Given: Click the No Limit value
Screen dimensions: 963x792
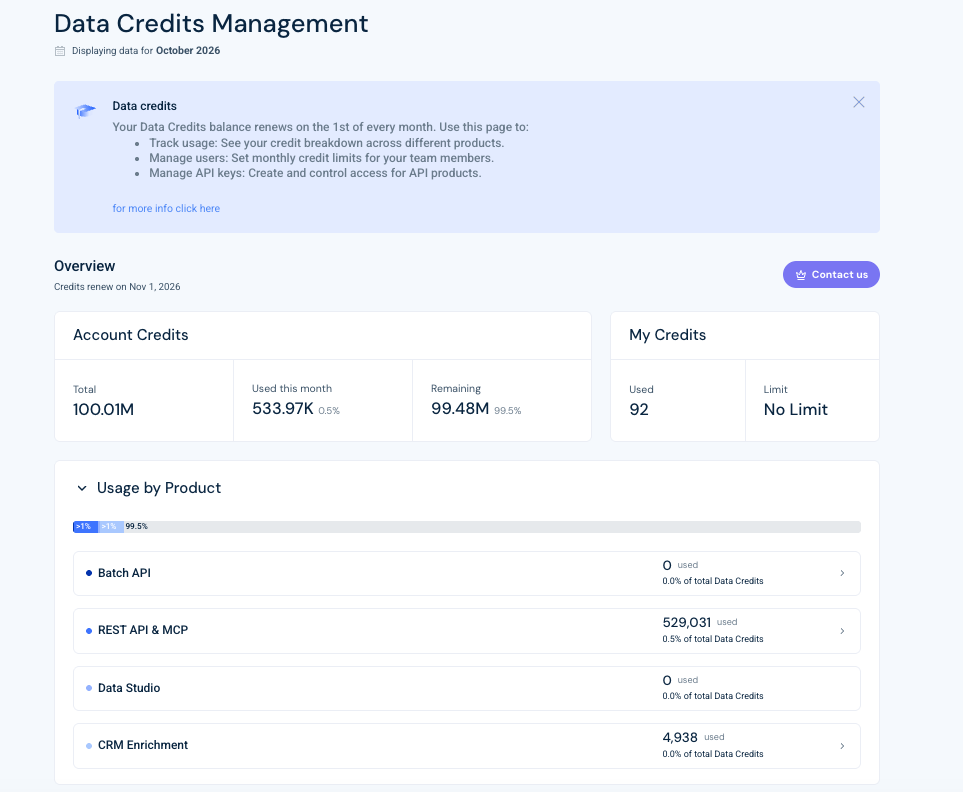Looking at the screenshot, I should pyautogui.click(x=795, y=410).
